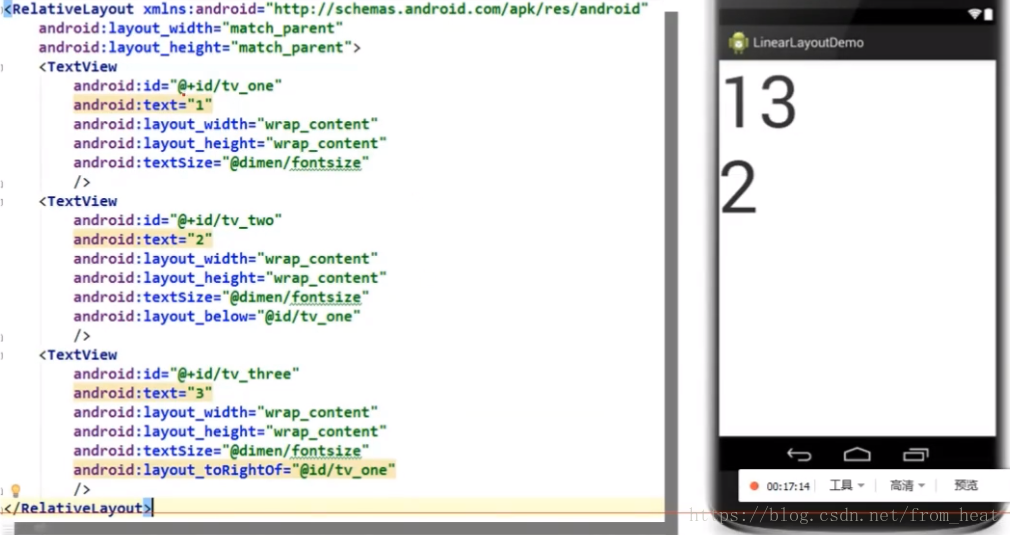Click the large digit 2 in preview

click(738, 187)
